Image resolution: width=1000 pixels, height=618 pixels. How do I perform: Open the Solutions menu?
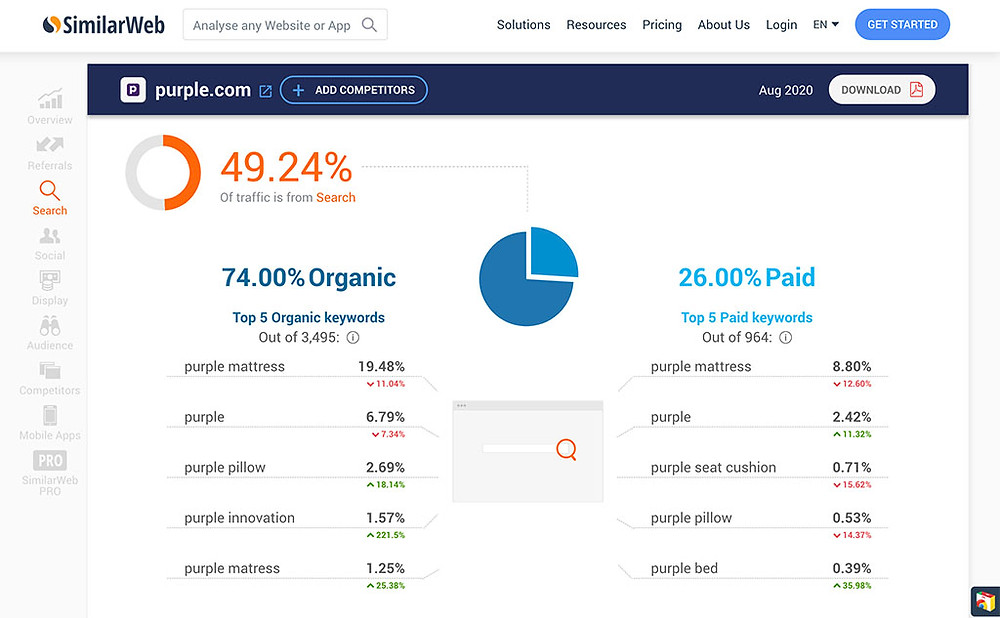click(524, 25)
